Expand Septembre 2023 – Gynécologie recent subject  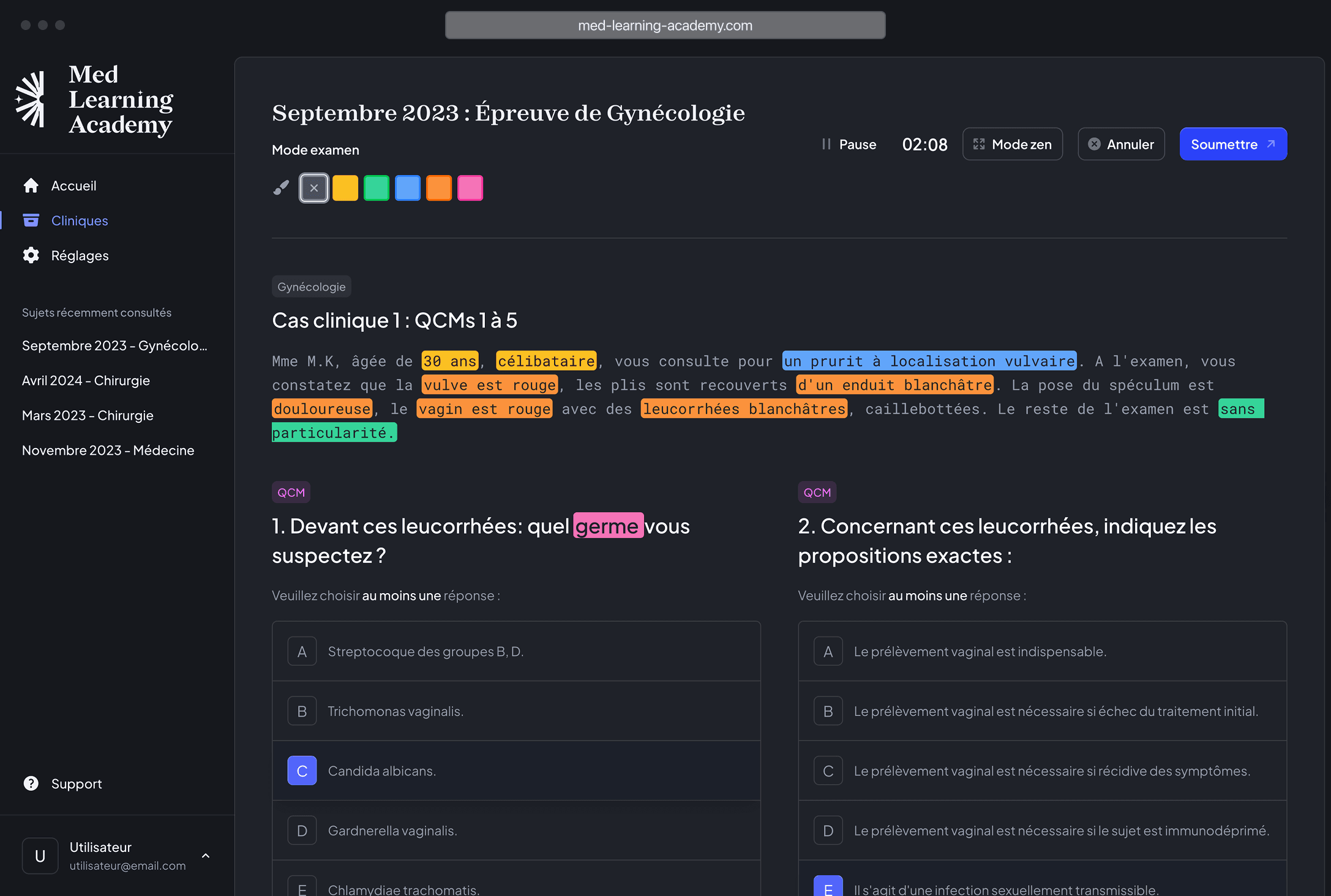click(x=114, y=345)
